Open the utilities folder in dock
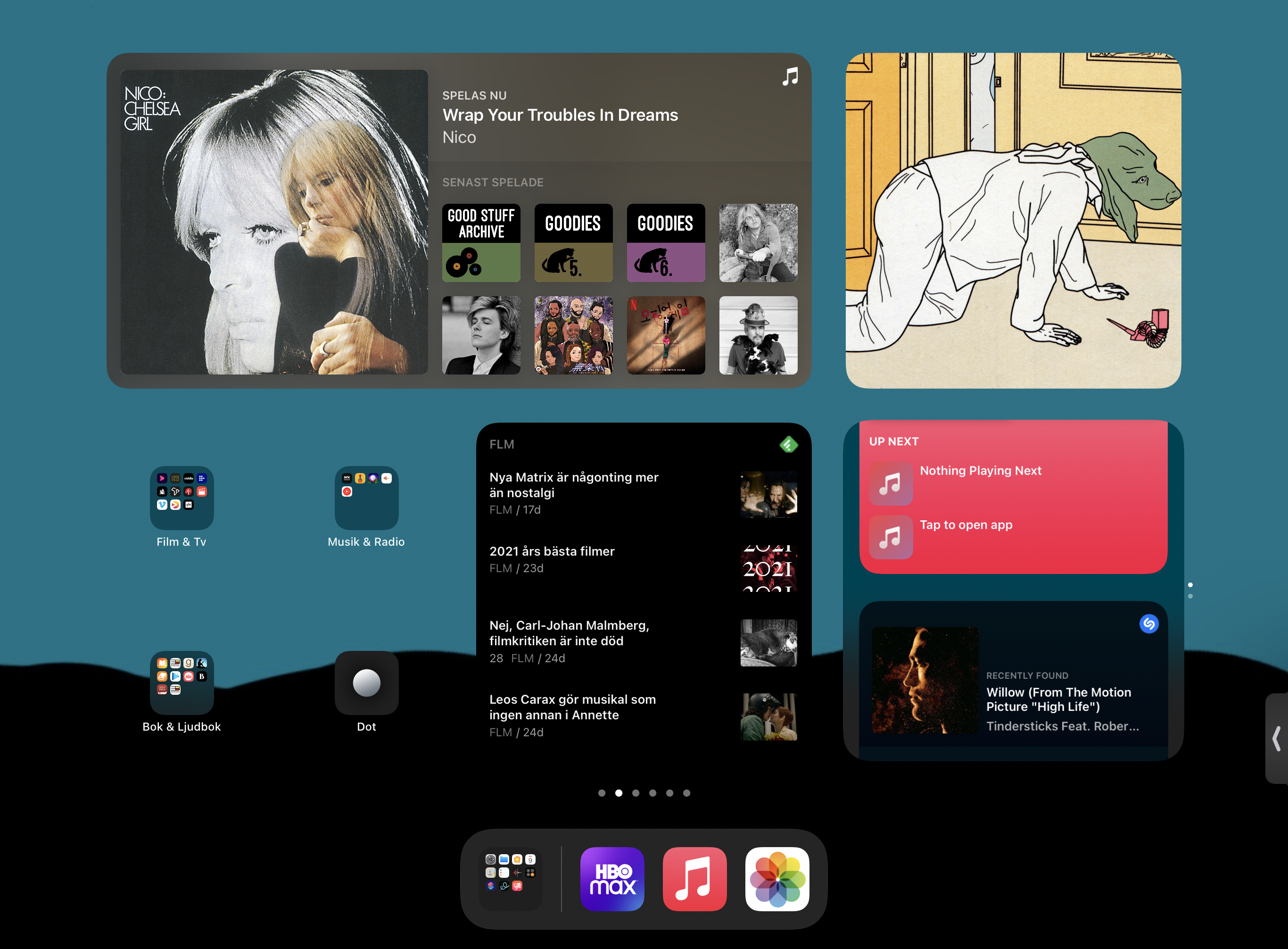This screenshot has width=1288, height=949. 510,879
